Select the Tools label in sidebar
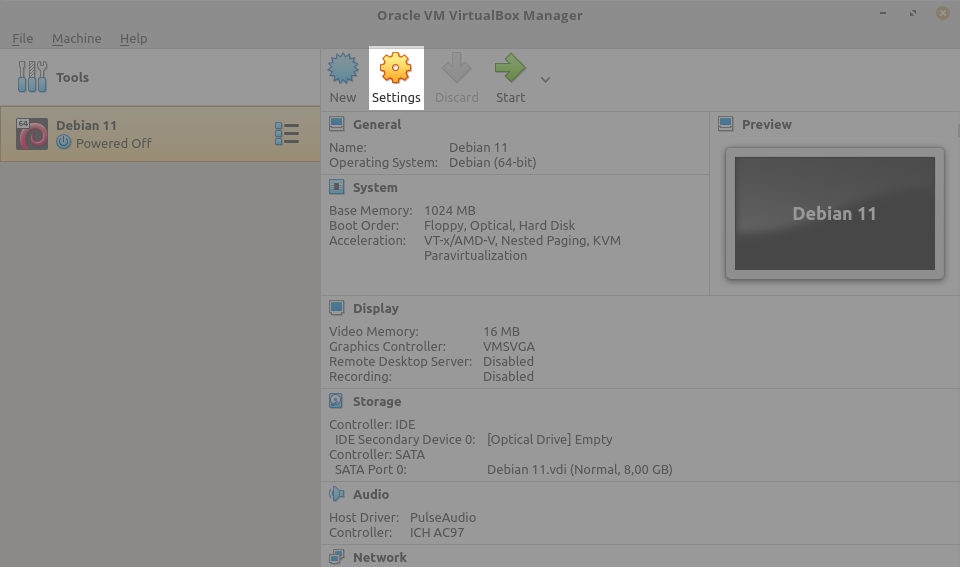The width and height of the screenshot is (960, 567). coord(72,77)
